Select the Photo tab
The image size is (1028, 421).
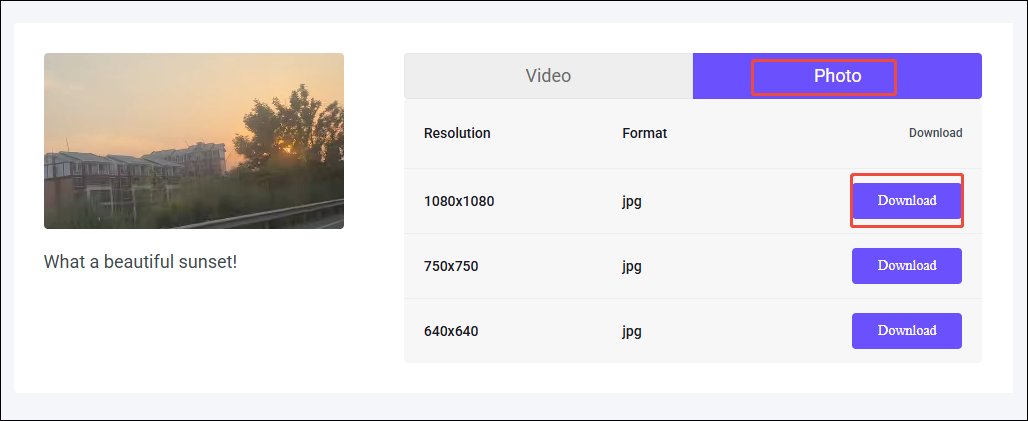click(837, 76)
